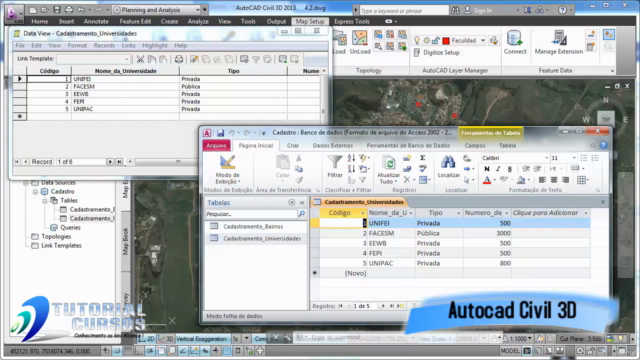Click Atualizar Tudo icon in Access

pos(388,163)
